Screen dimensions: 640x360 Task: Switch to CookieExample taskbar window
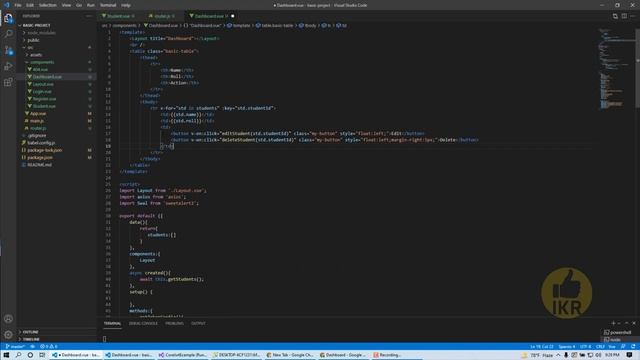[183, 355]
